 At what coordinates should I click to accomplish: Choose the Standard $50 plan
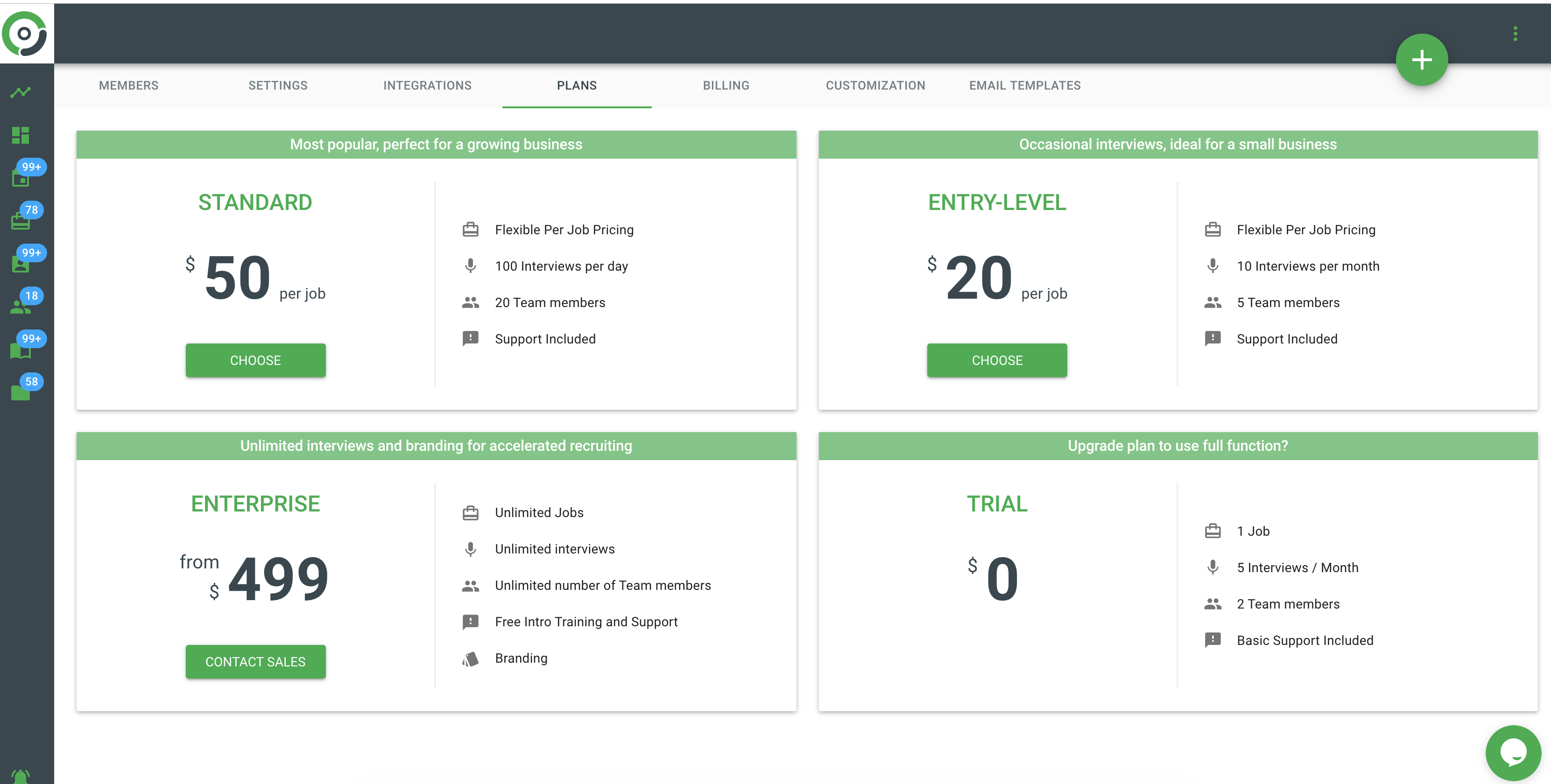tap(255, 360)
